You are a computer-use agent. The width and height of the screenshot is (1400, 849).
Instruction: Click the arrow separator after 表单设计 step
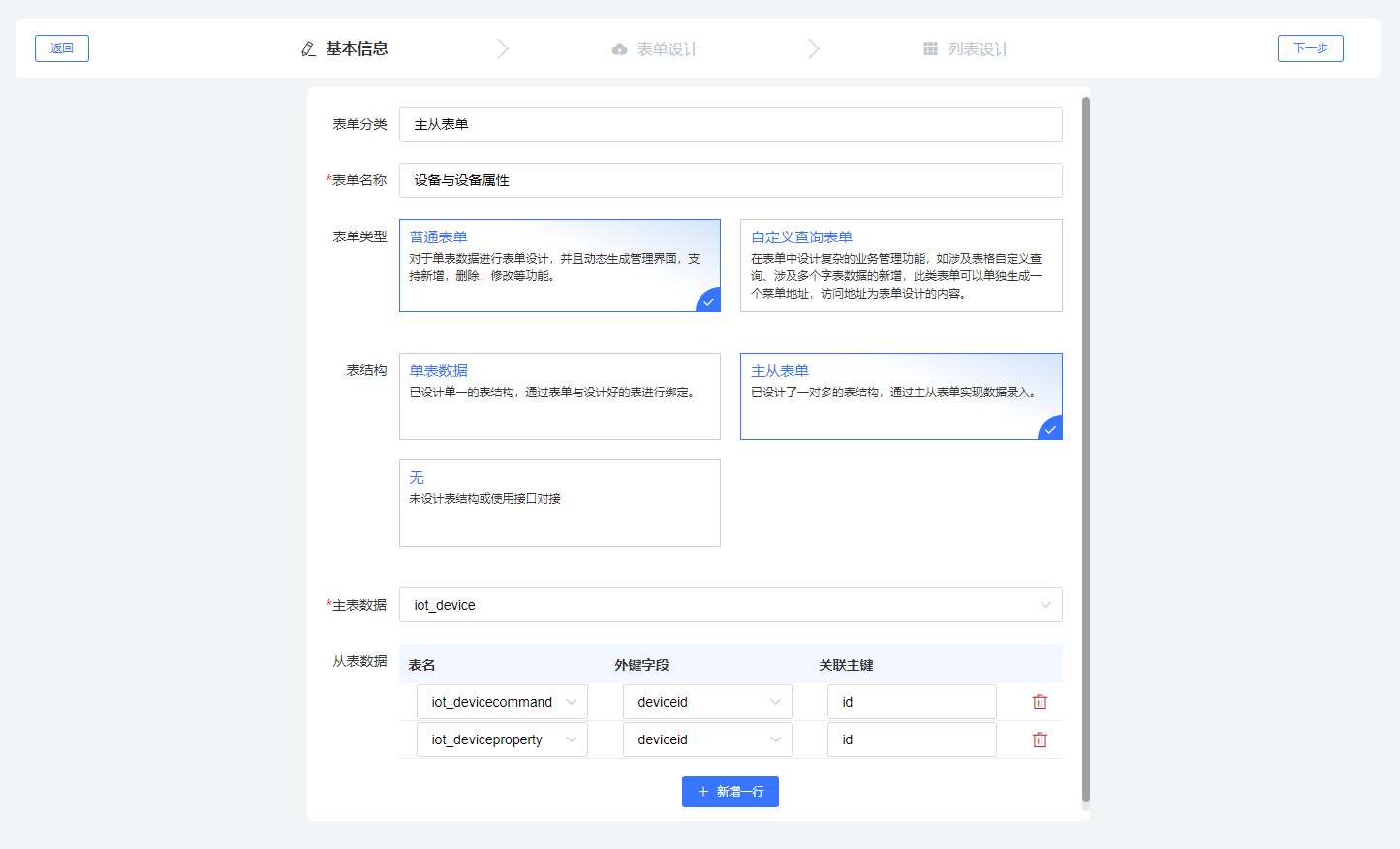click(x=813, y=48)
